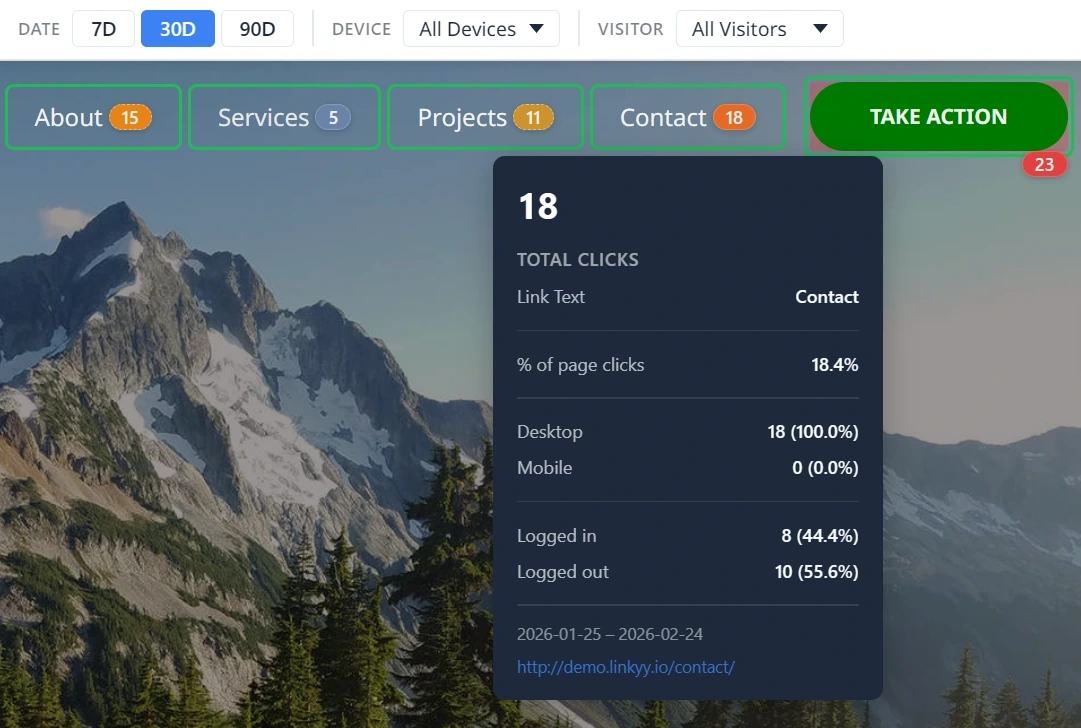Click the All Visitors dropdown arrow

[820, 29]
